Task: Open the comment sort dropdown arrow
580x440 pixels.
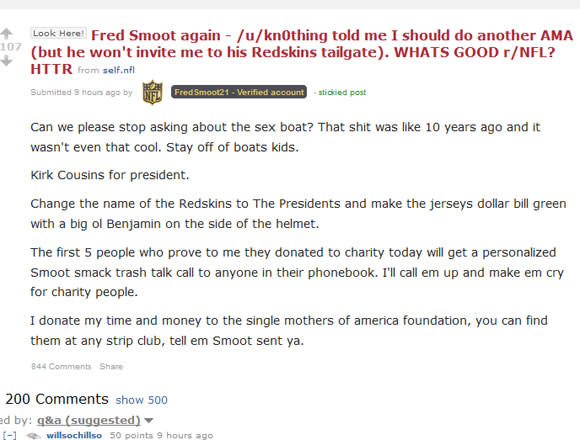Action: (149, 420)
